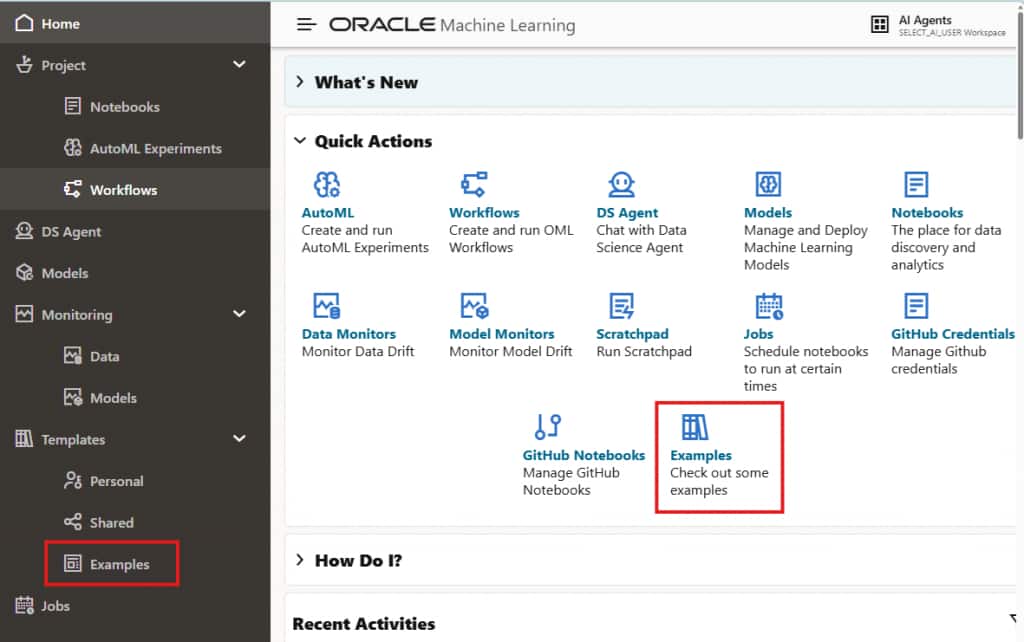Click the Models icon in Quick Actions

point(768,184)
